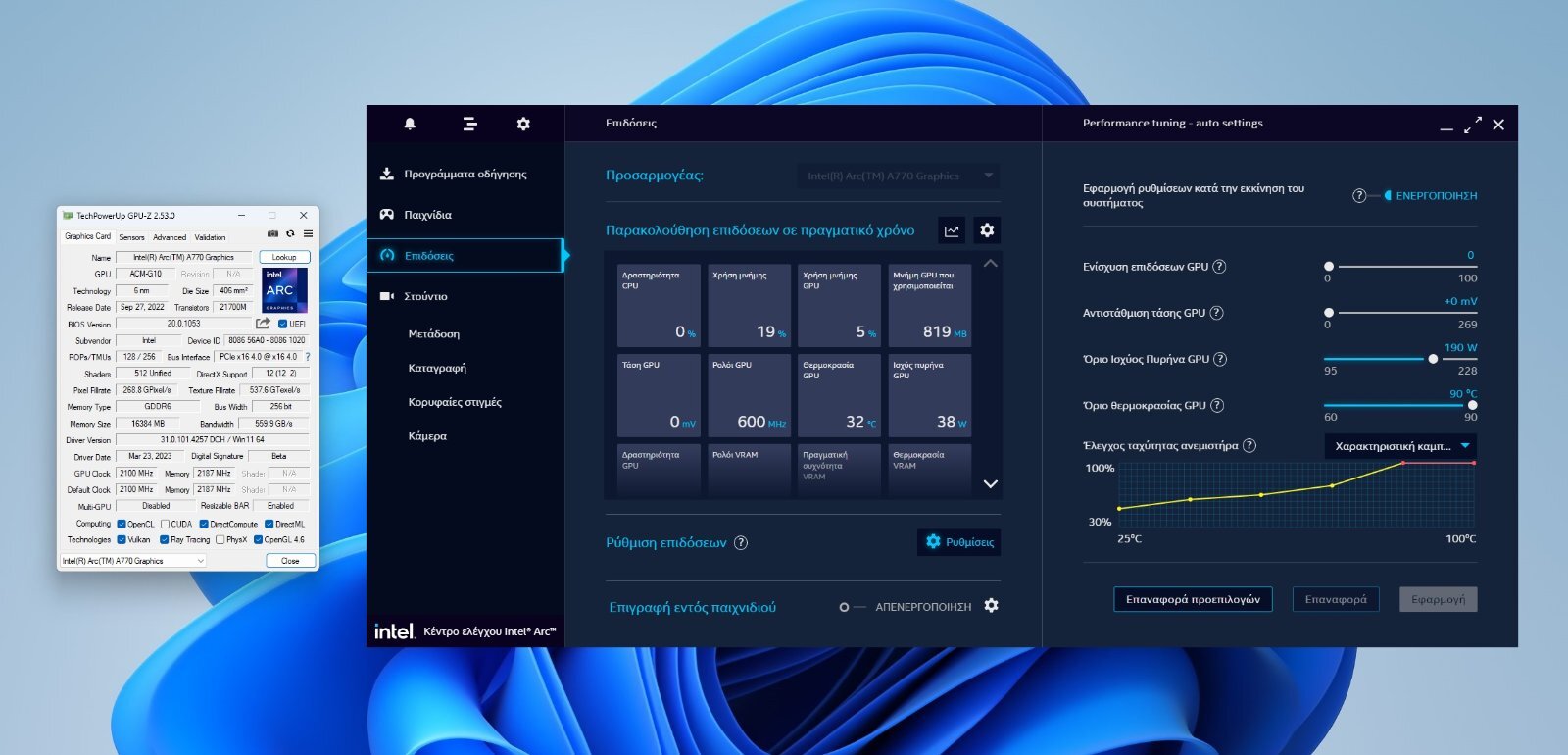
Task: Click GPU power limit slider handle at 190 W
Action: pyautogui.click(x=1433, y=359)
